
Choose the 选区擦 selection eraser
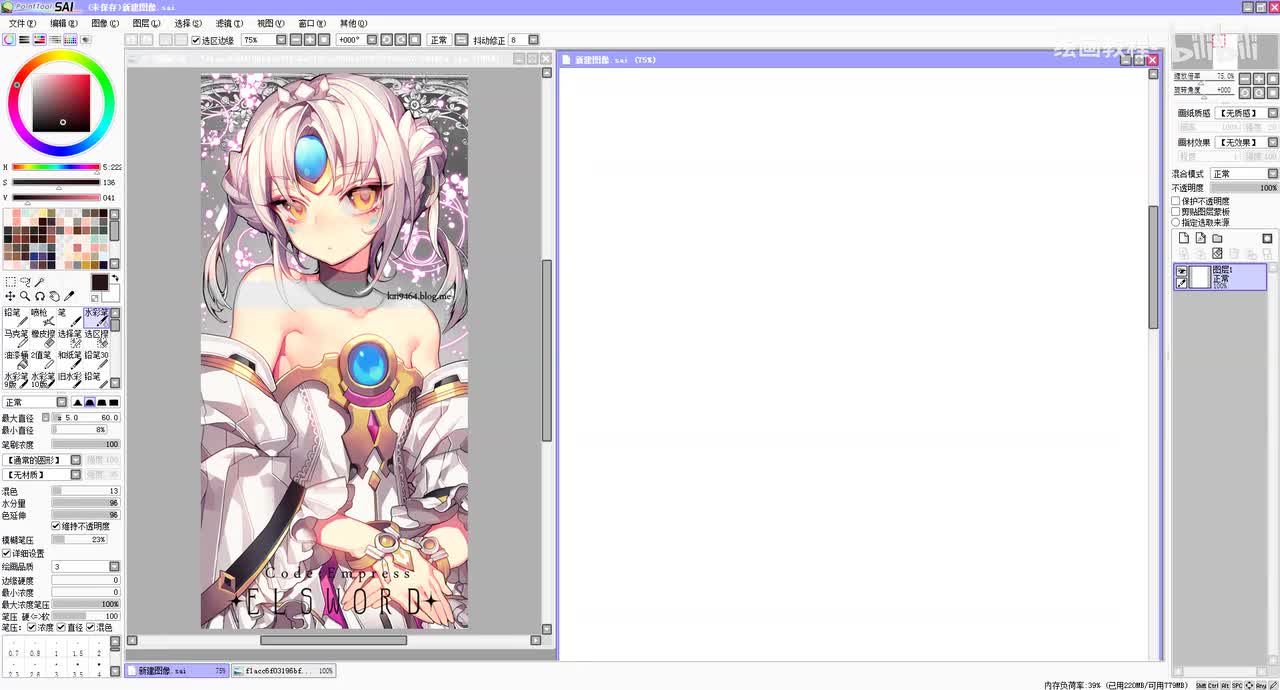point(97,339)
